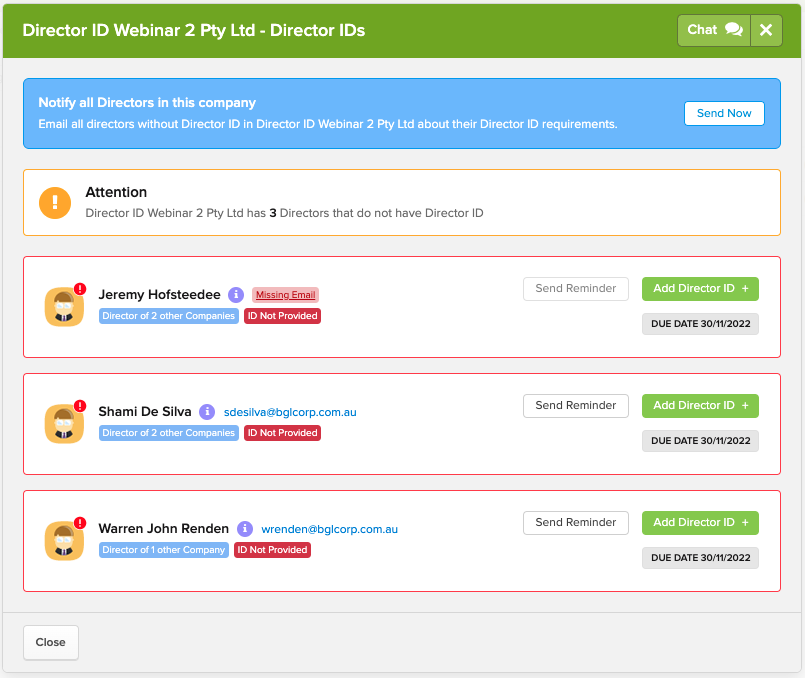Click the Missing Email link for Jeremy
Image resolution: width=805 pixels, height=678 pixels.
point(285,295)
